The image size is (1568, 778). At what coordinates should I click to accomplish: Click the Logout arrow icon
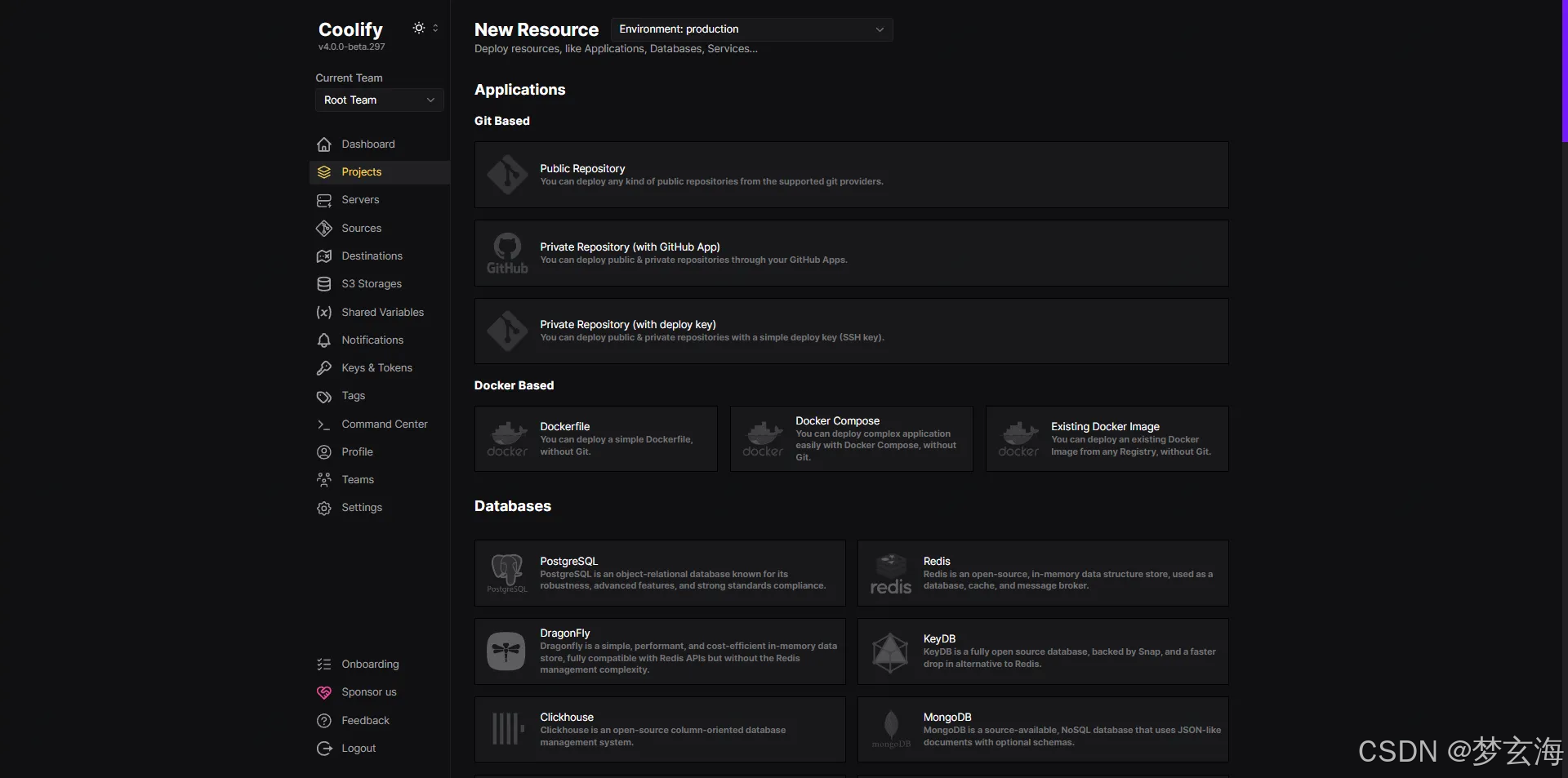coord(324,749)
